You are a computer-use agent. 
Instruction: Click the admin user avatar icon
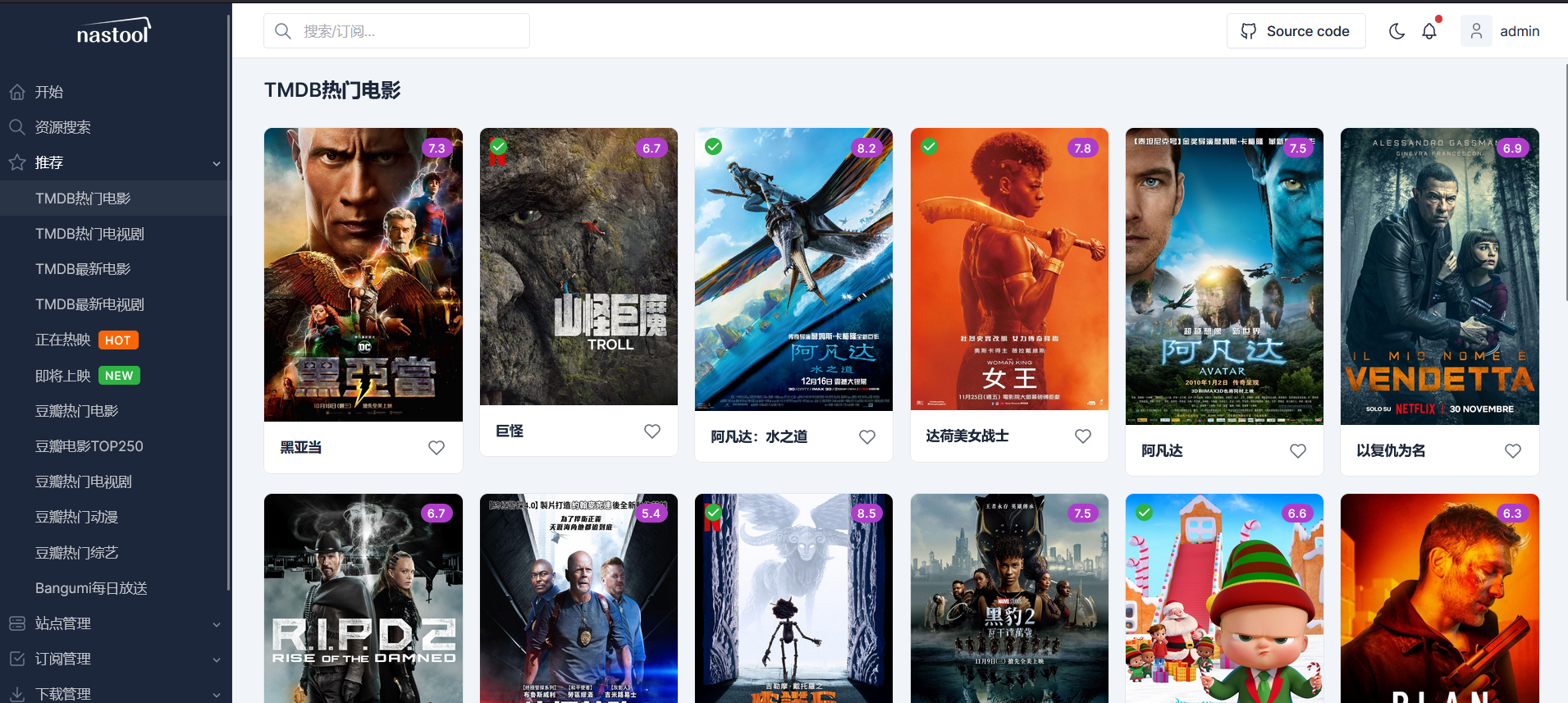[1476, 31]
